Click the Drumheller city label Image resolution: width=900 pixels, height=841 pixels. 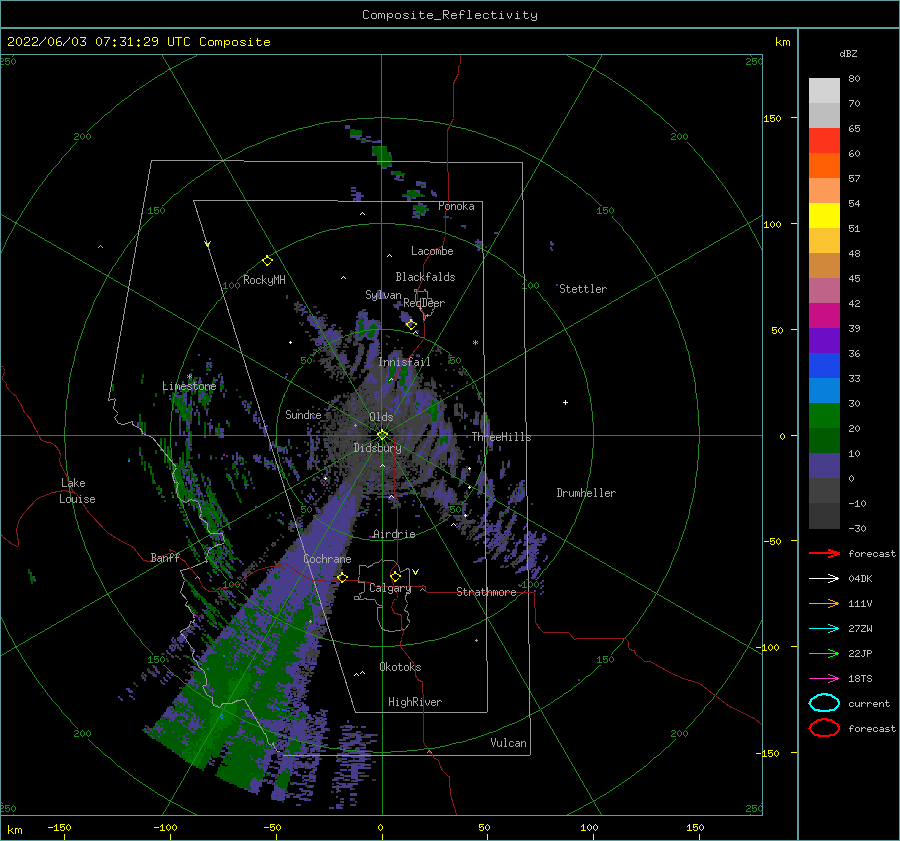tap(586, 493)
